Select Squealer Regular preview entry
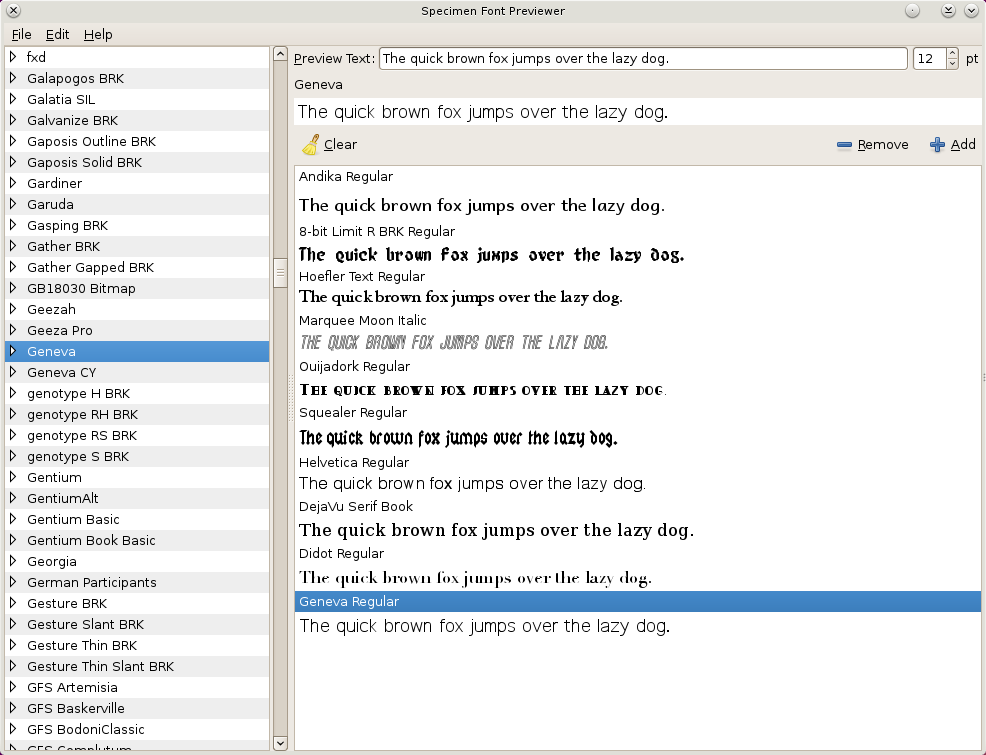Screen dimensions: 986x755 point(638,412)
